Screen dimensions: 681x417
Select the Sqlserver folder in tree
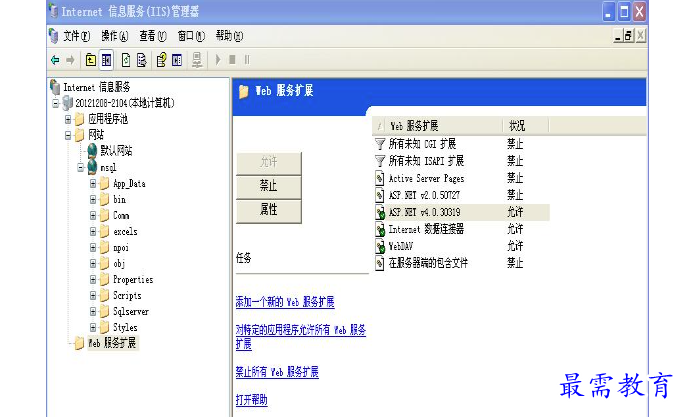tap(131, 311)
